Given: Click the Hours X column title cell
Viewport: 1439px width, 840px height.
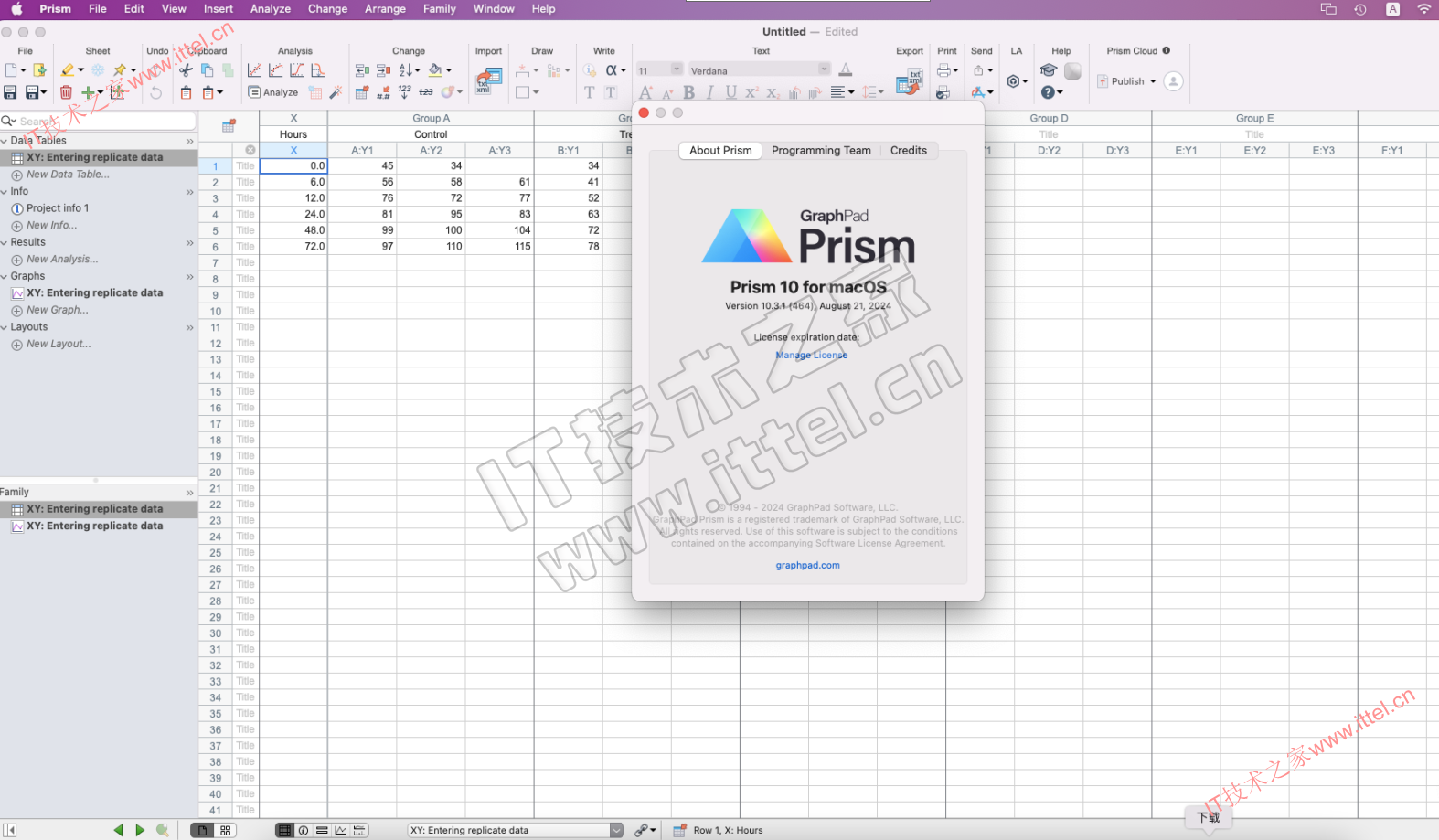Looking at the screenshot, I should (x=293, y=134).
